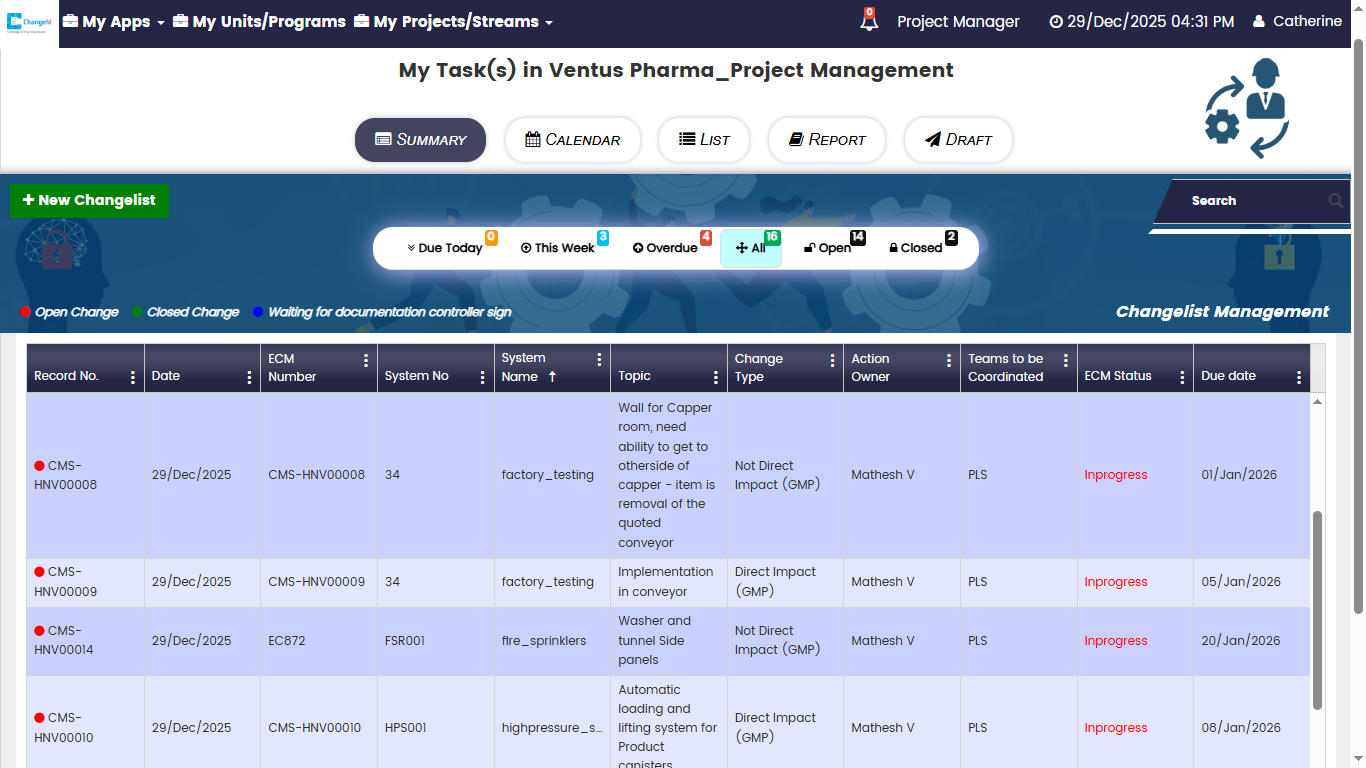This screenshot has width=1366, height=768.
Task: Click Catherine user profile icon
Action: 1259,21
